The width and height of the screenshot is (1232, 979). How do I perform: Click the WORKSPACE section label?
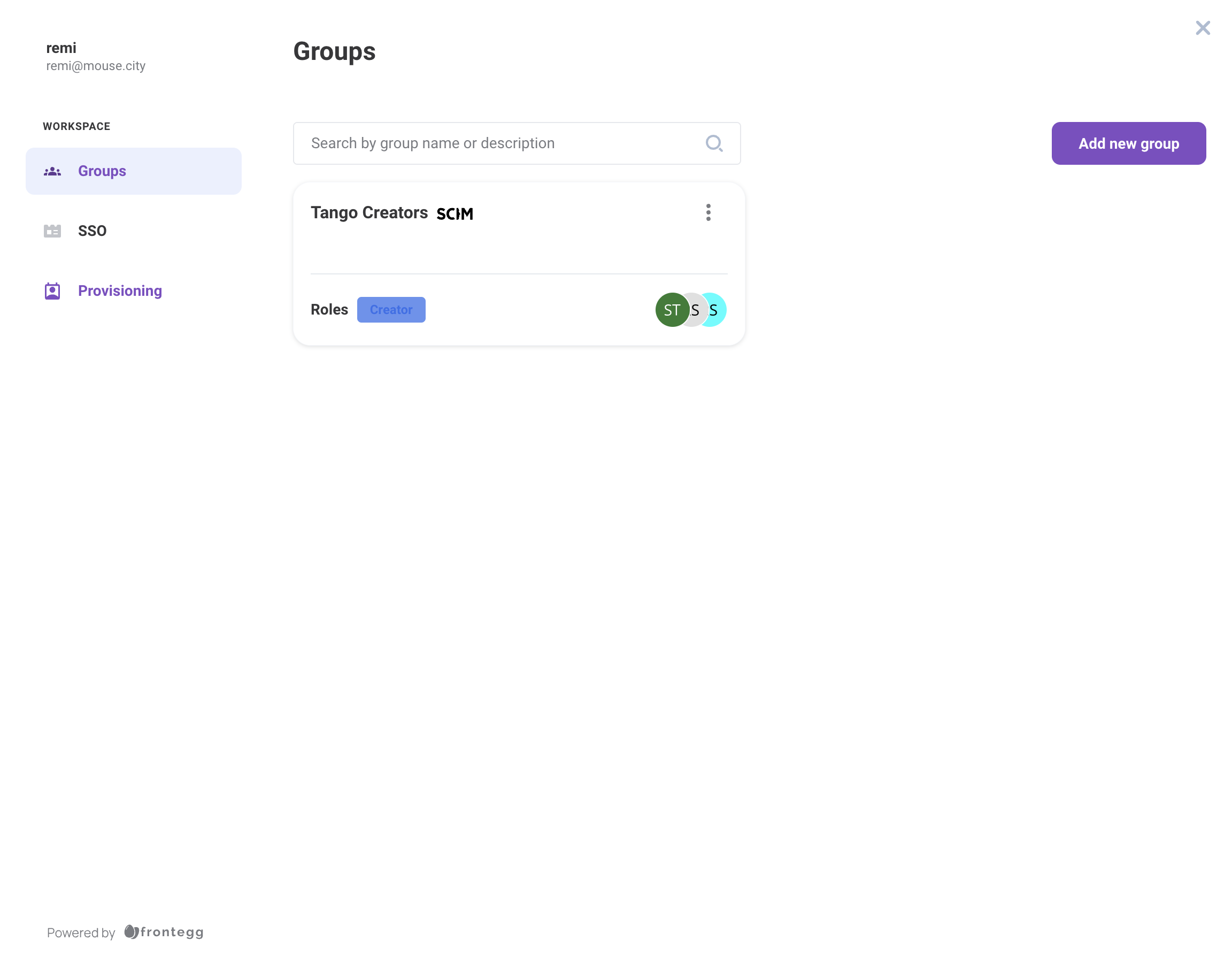(x=76, y=126)
